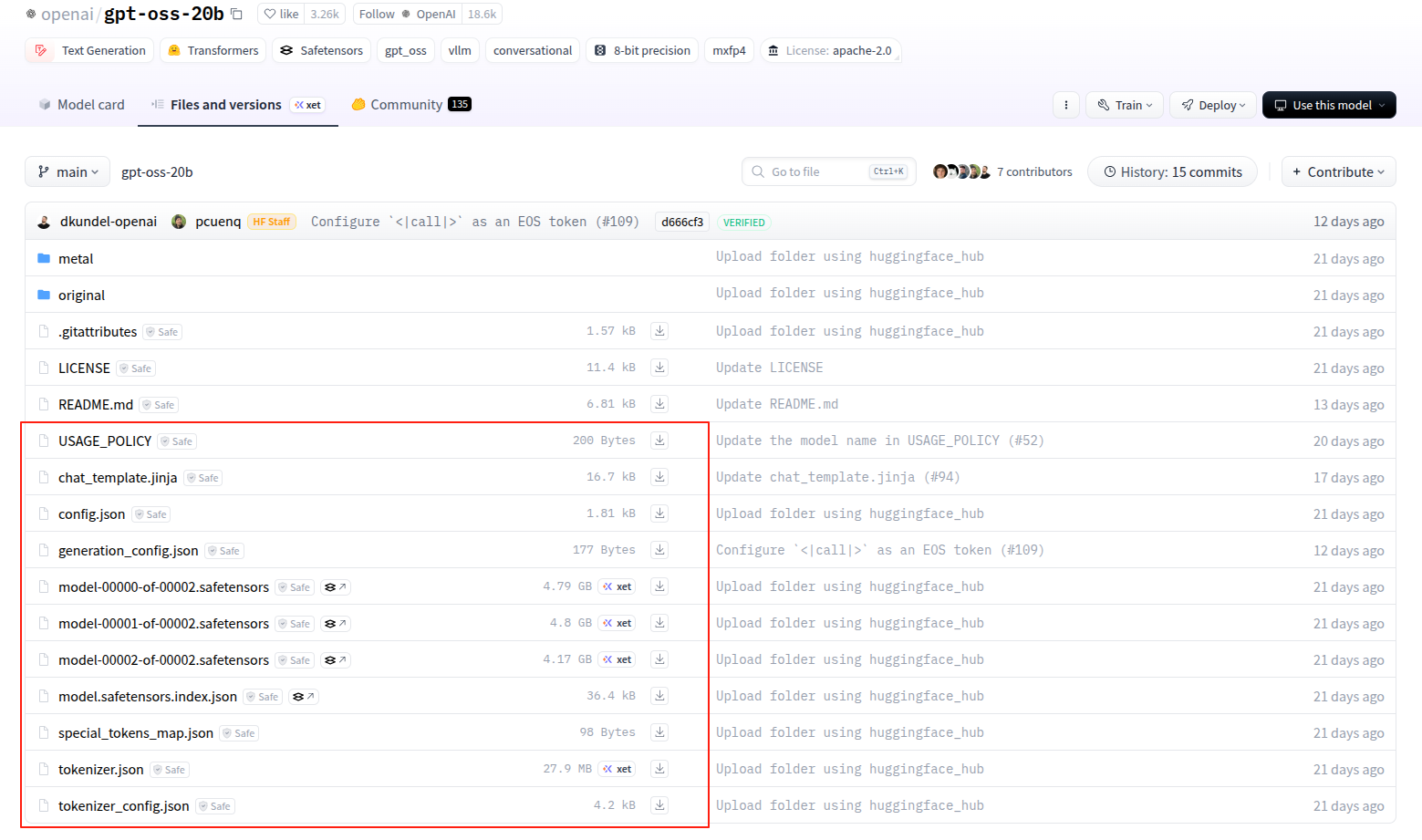The image size is (1422, 840).
Task: Download the LICENSE file
Action: pos(659,368)
